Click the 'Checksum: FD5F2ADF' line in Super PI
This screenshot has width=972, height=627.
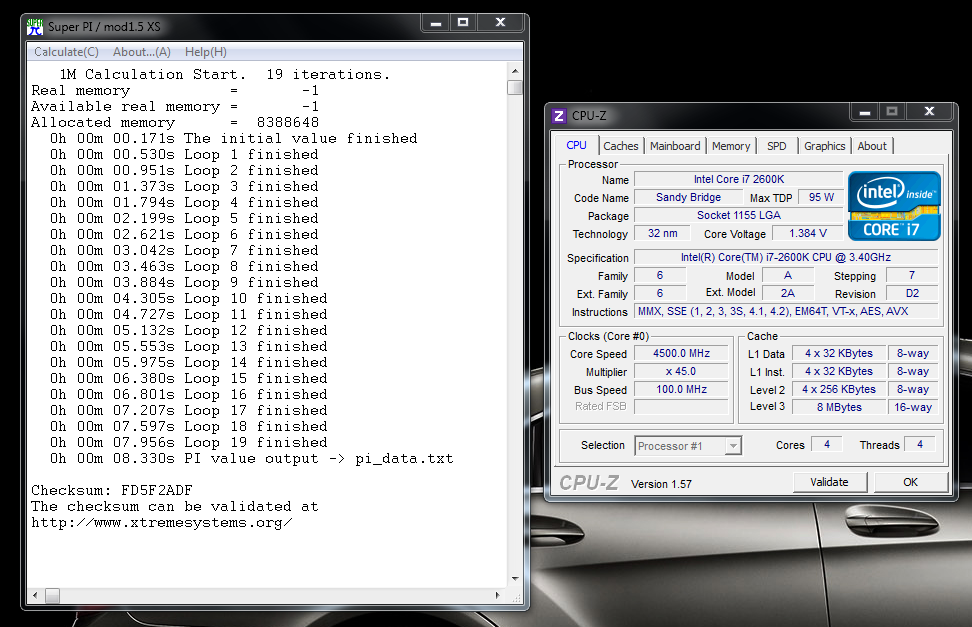(112, 491)
